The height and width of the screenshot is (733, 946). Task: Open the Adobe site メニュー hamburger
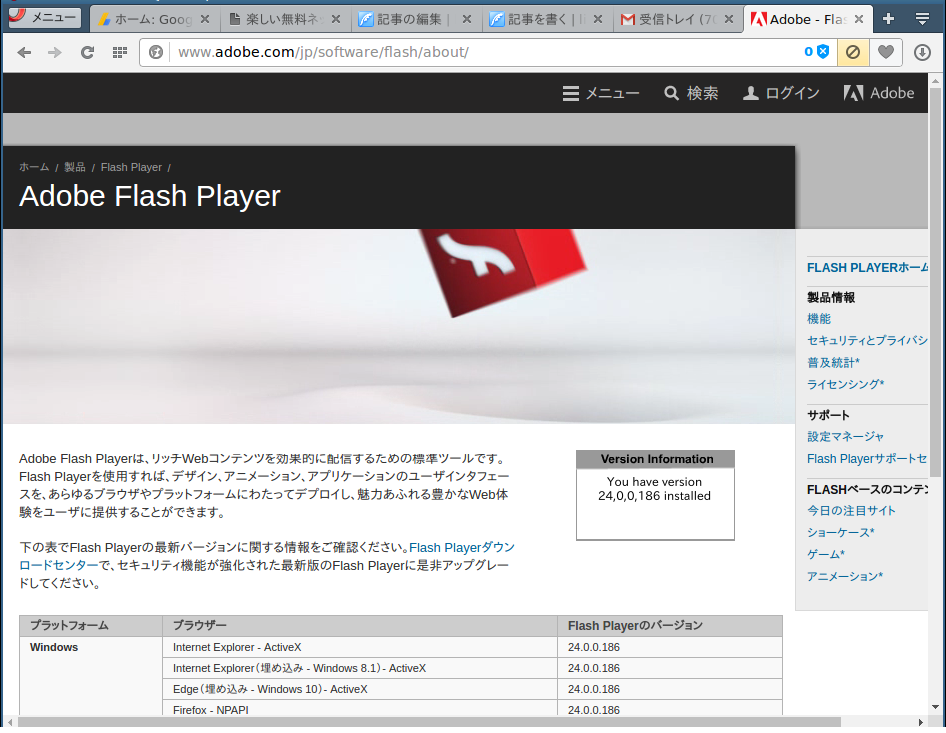coord(601,94)
